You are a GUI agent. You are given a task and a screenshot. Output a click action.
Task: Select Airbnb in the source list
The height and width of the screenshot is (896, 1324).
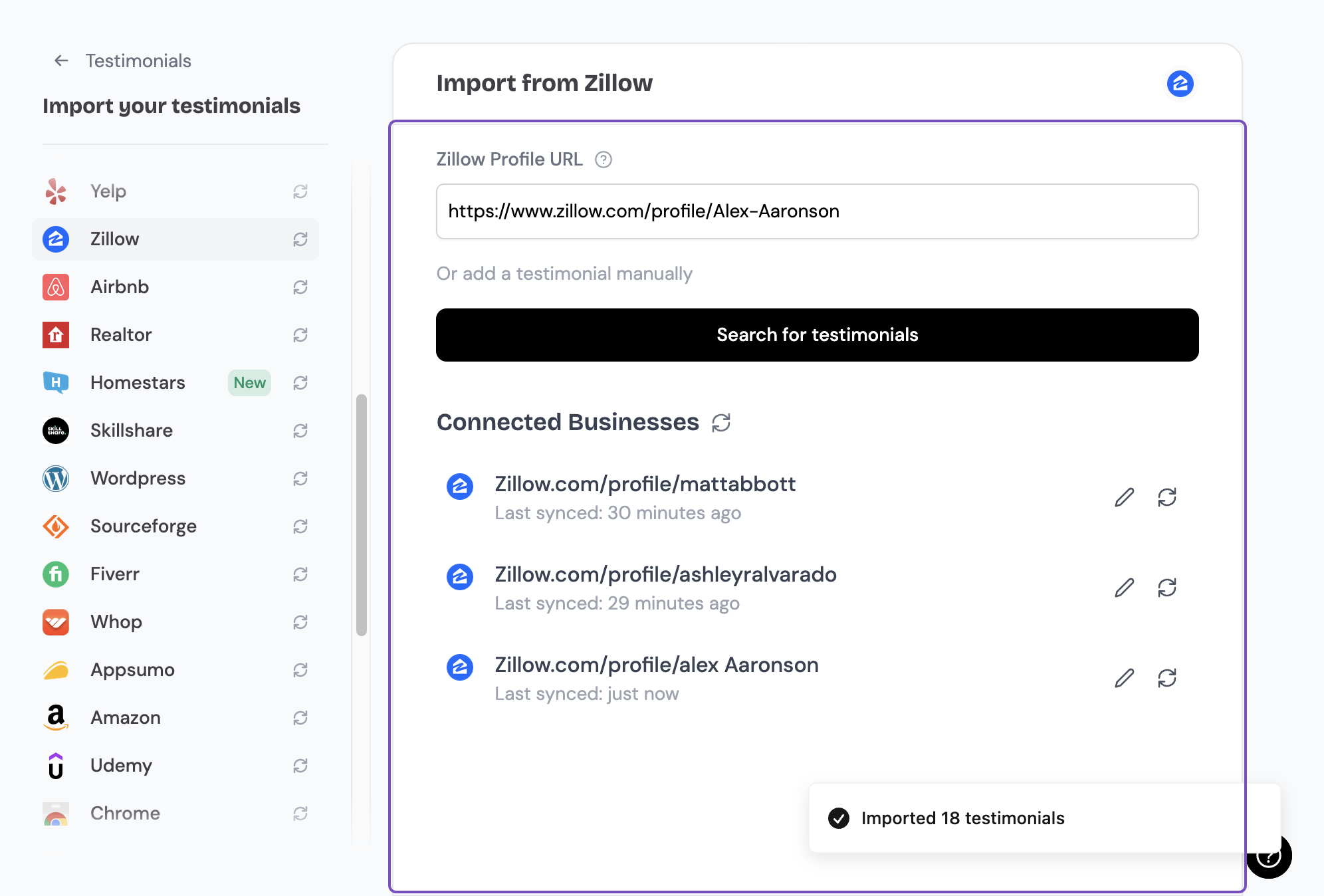(x=175, y=287)
